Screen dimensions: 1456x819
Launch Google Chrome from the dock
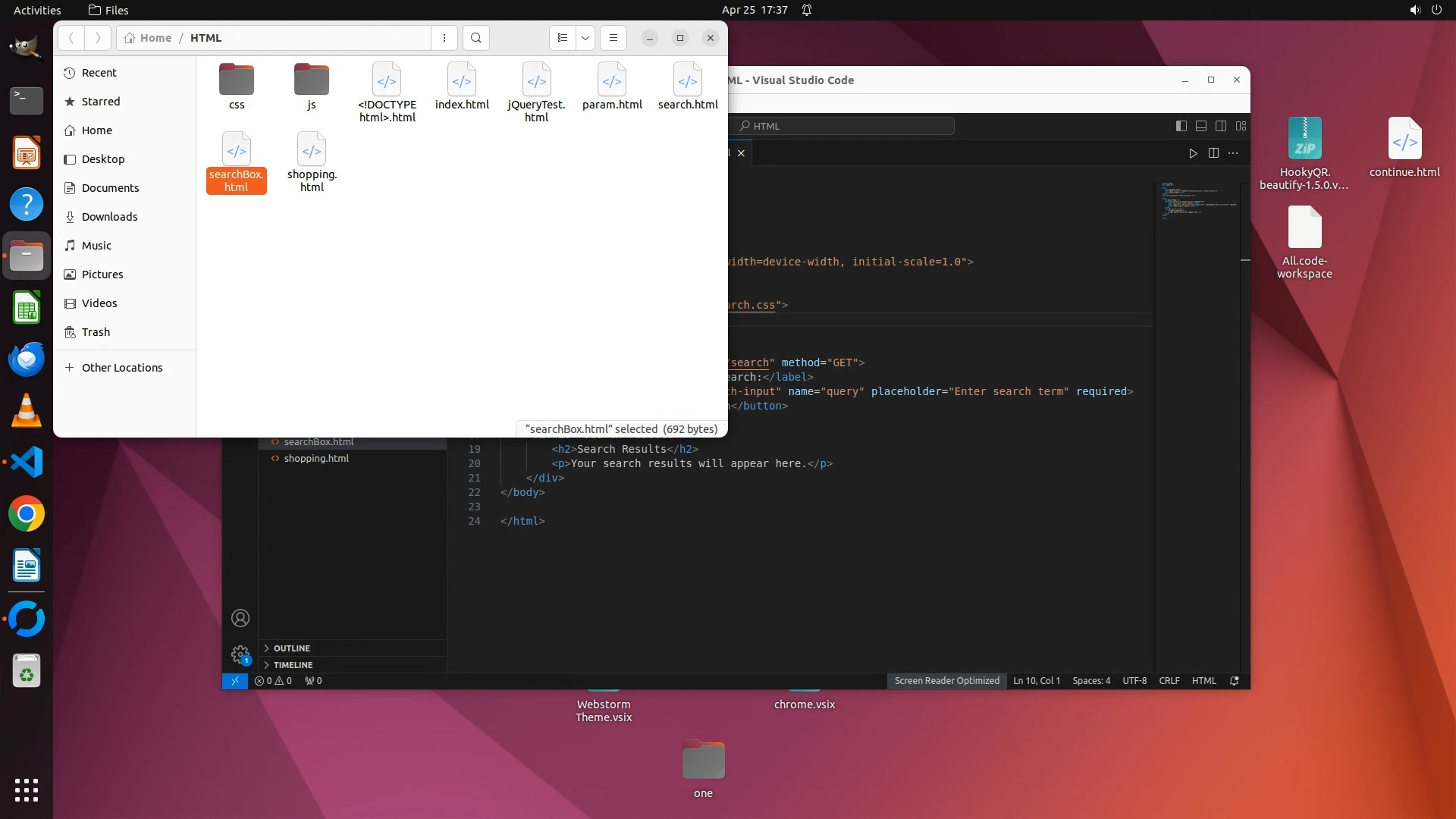pos(27,514)
